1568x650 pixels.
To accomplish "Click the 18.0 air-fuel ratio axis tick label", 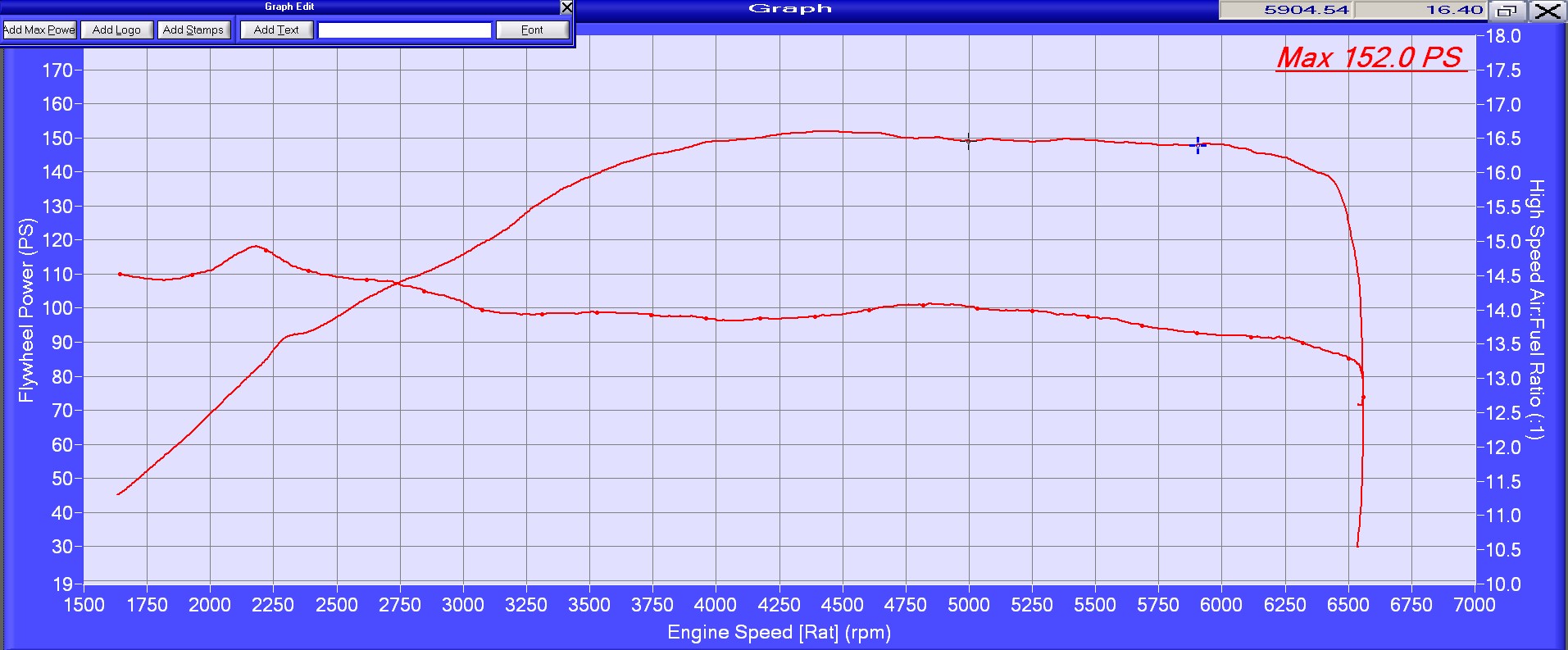I will [1503, 36].
